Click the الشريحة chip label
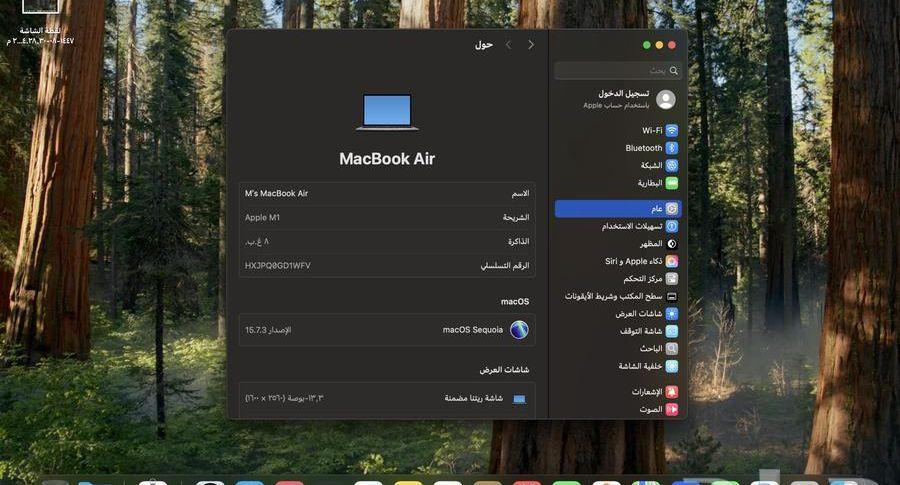The image size is (900, 485). 516,218
